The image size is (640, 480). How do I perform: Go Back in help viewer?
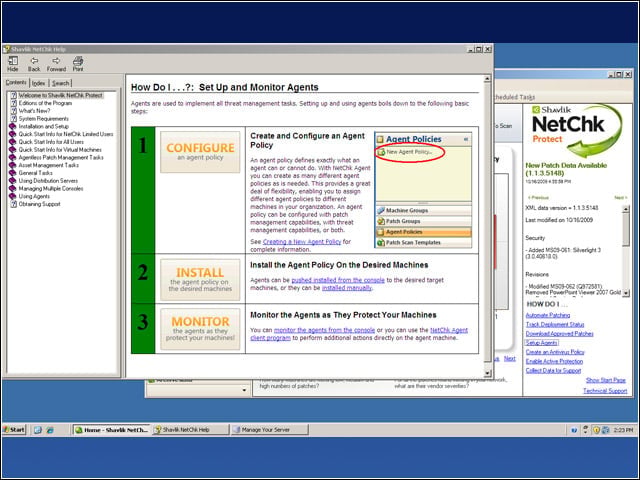pos(34,64)
